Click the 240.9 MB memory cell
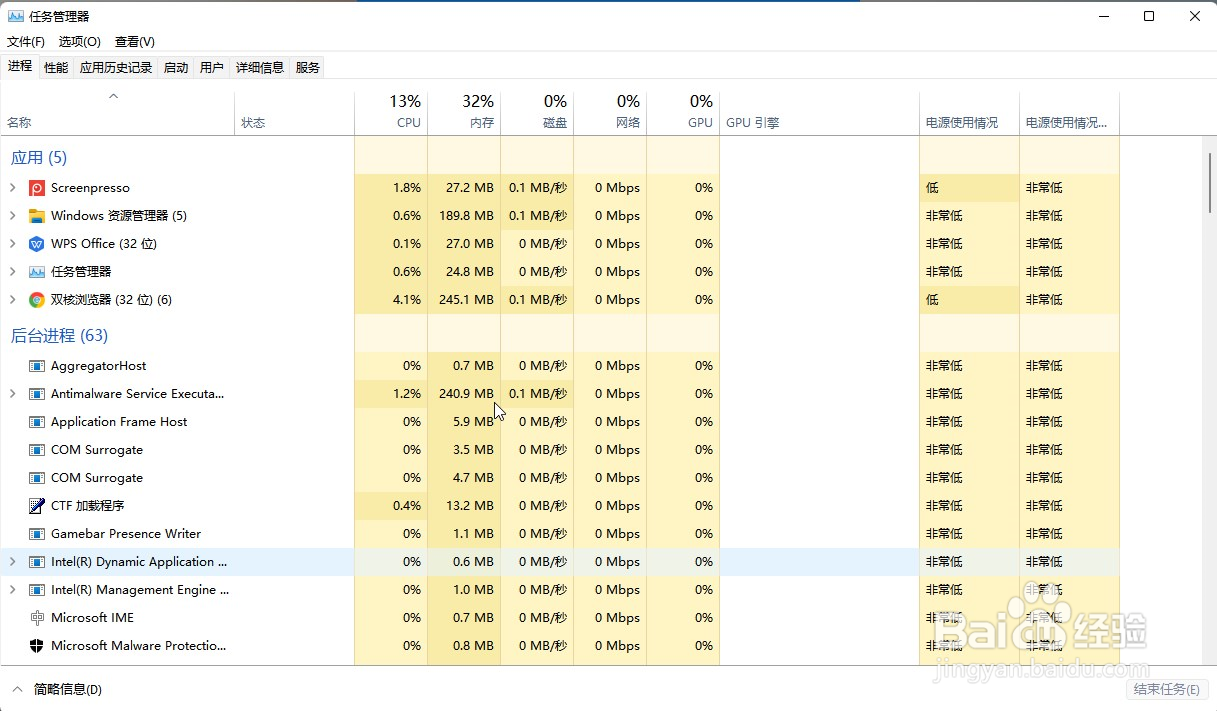The width and height of the screenshot is (1217, 711). click(464, 394)
